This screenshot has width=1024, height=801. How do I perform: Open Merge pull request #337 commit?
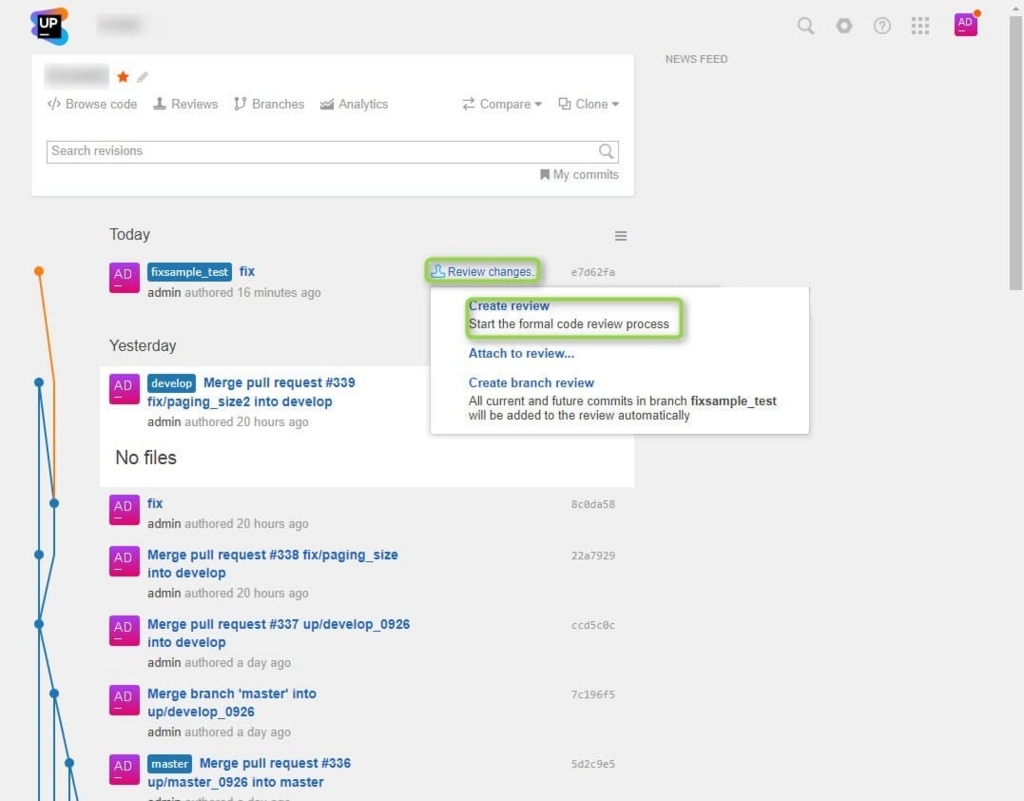pyautogui.click(x=278, y=633)
